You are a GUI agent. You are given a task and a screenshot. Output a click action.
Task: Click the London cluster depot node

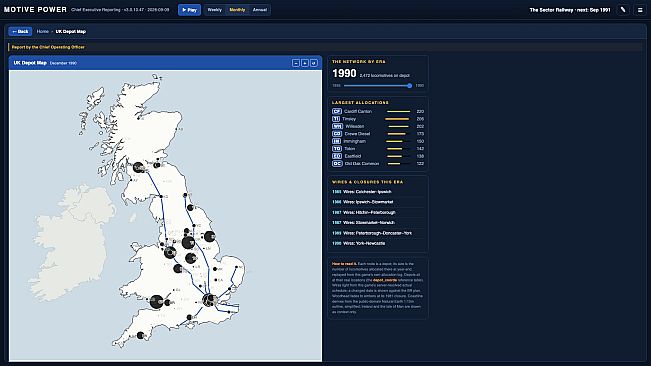(209, 300)
